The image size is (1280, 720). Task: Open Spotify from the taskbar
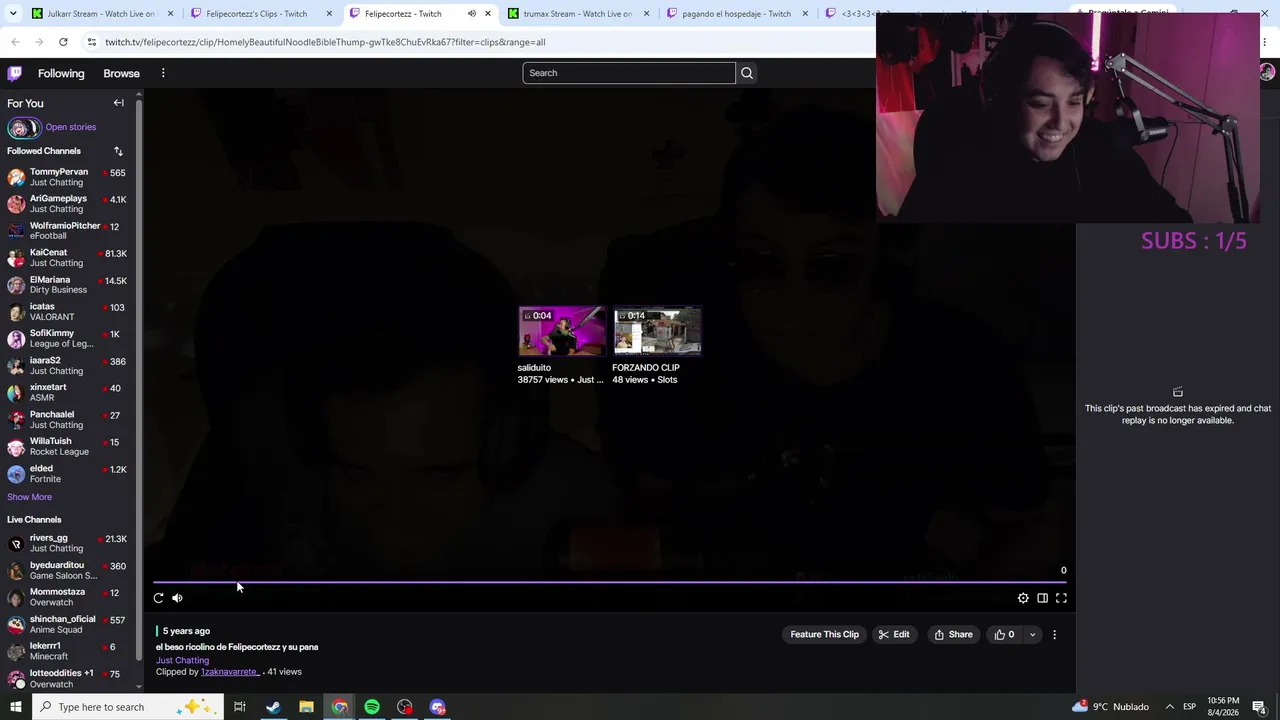[x=372, y=707]
